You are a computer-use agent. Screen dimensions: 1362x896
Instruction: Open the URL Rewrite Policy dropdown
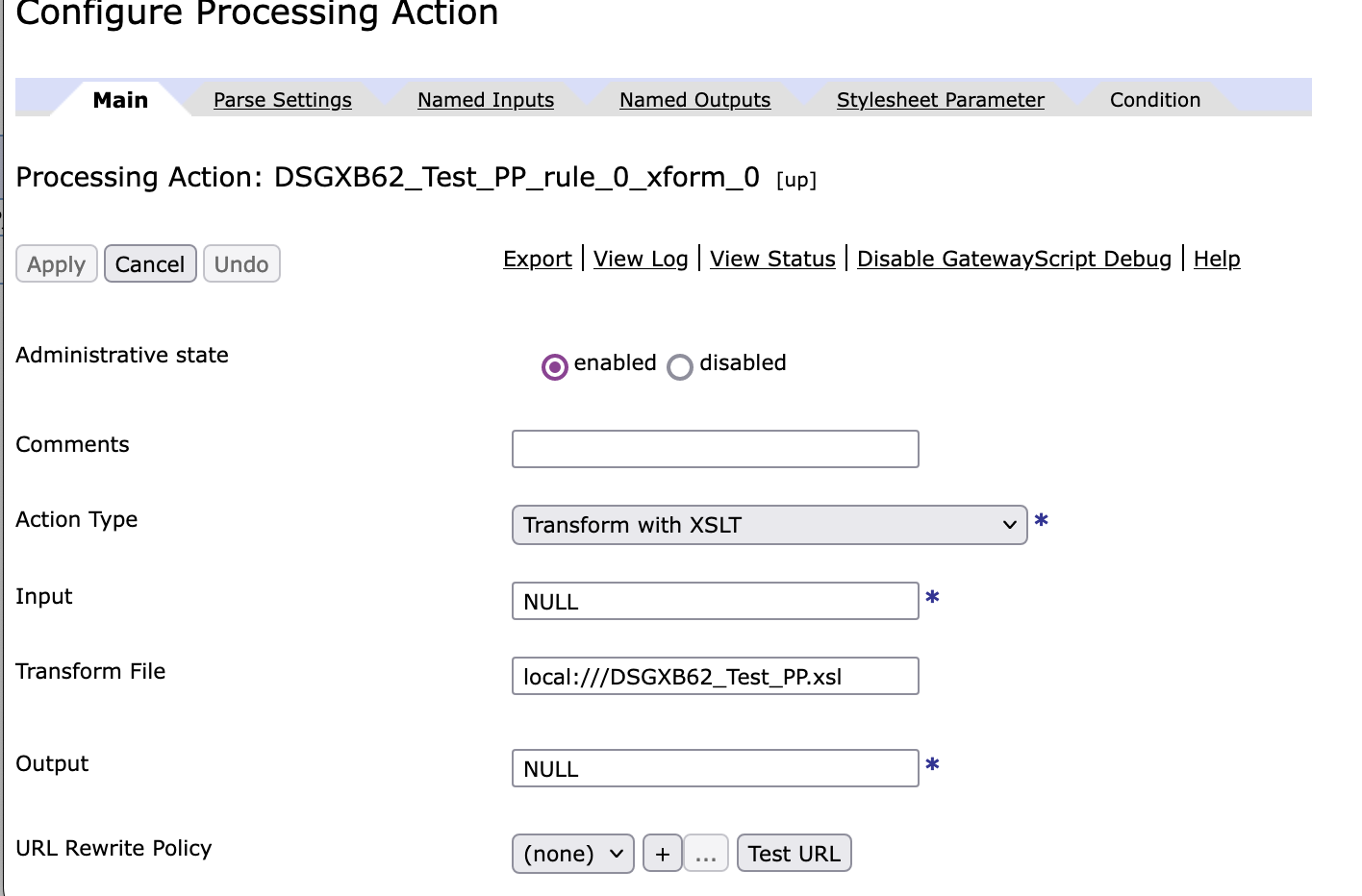573,853
